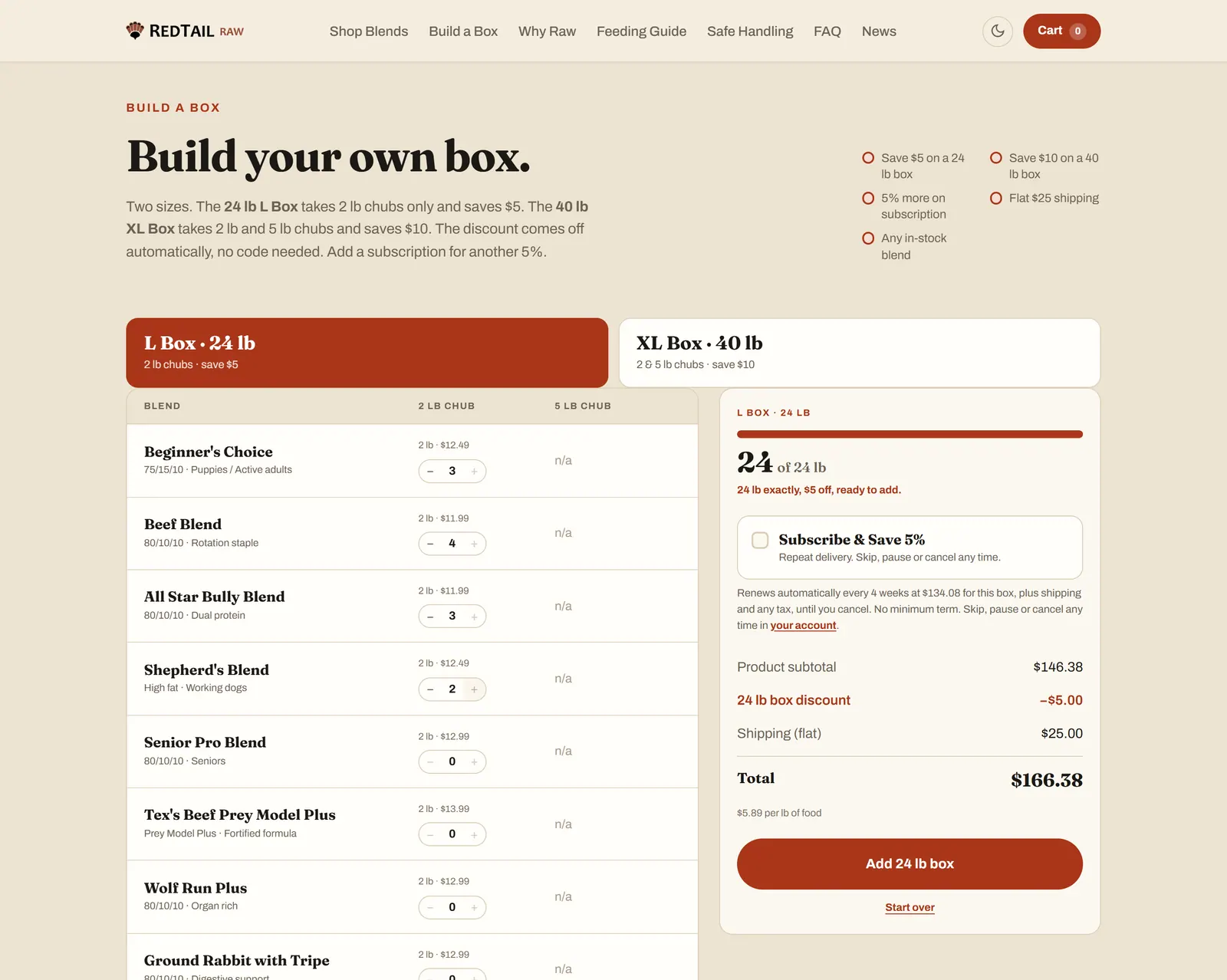Click the Start over link

910,907
